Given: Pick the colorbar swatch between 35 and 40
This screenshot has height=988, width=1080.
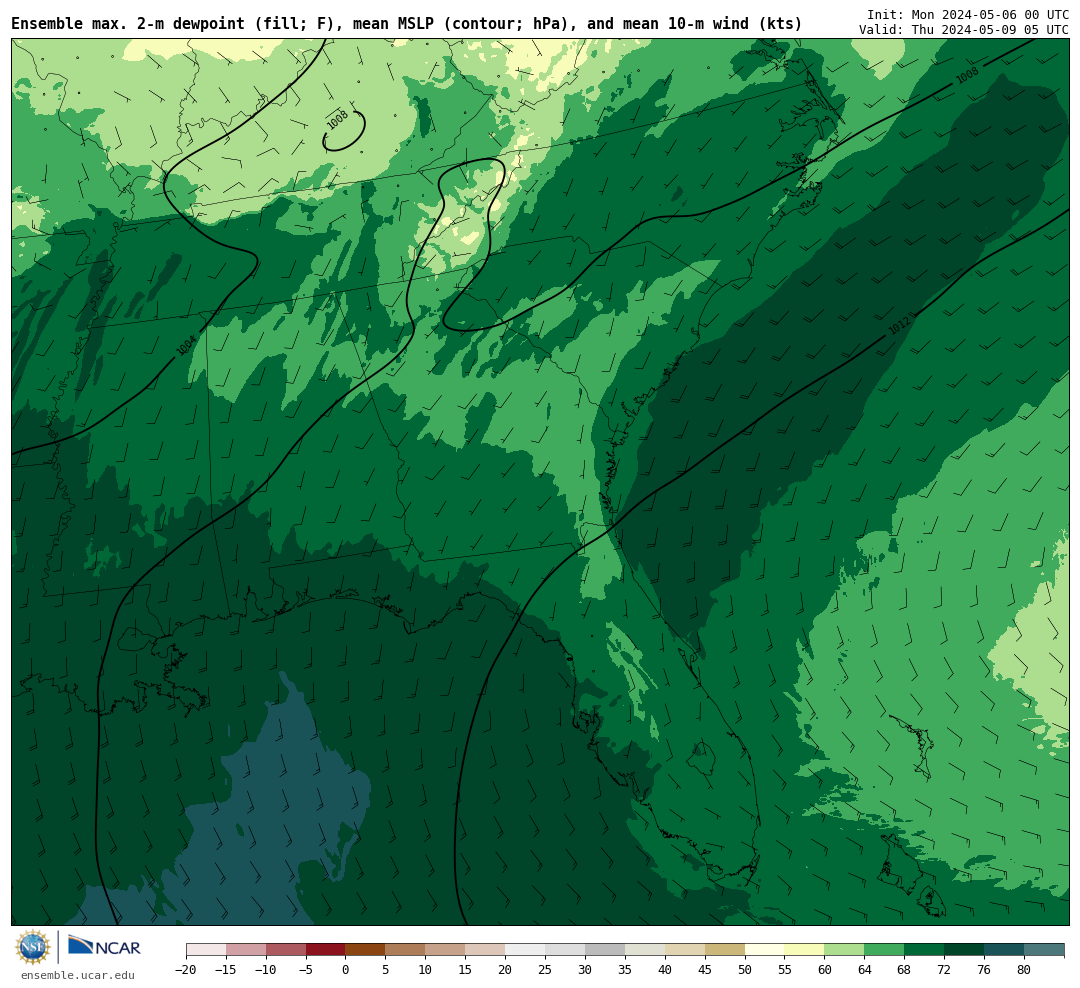Looking at the screenshot, I should coord(644,950).
